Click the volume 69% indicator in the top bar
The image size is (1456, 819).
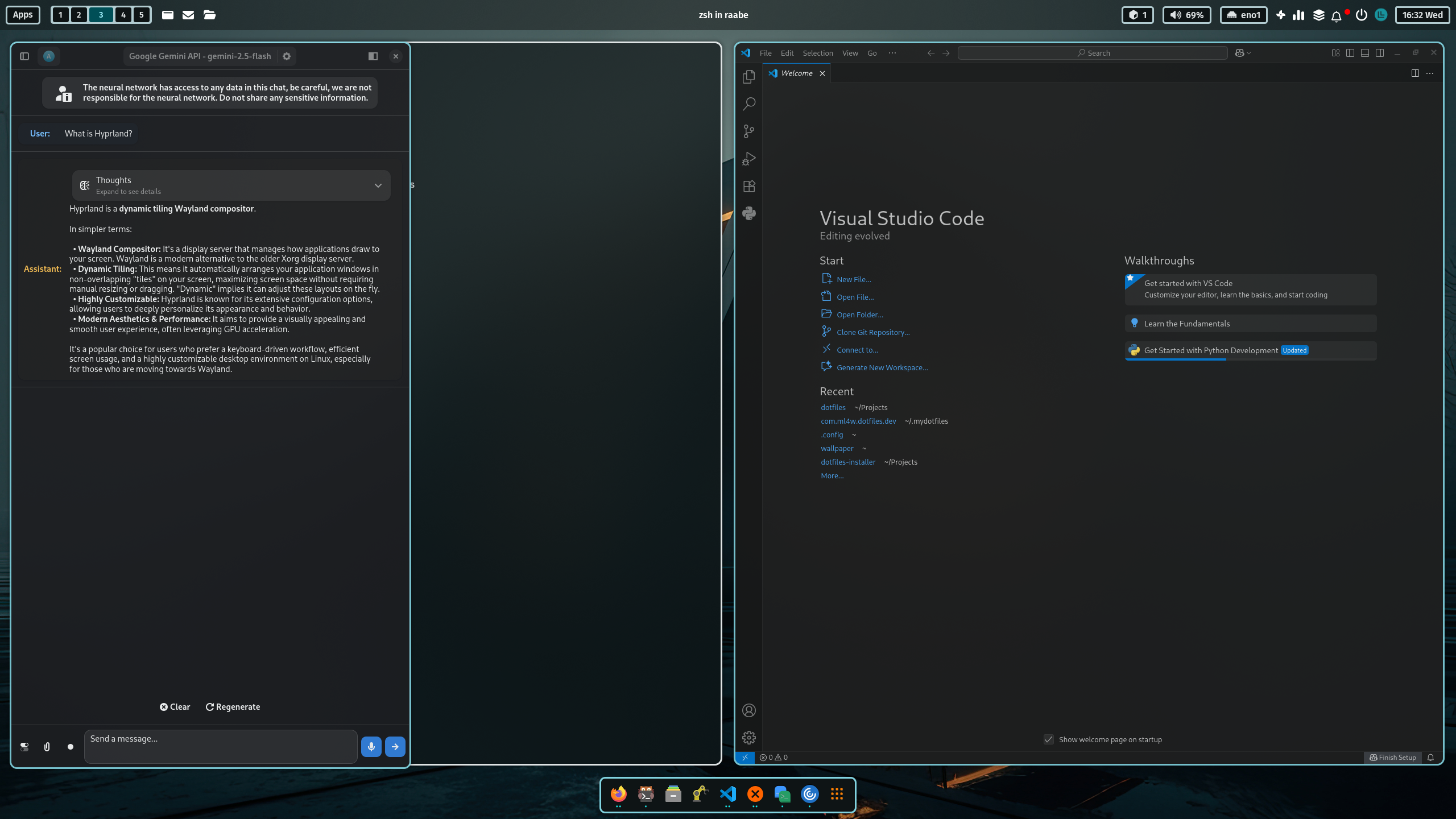pos(1186,15)
